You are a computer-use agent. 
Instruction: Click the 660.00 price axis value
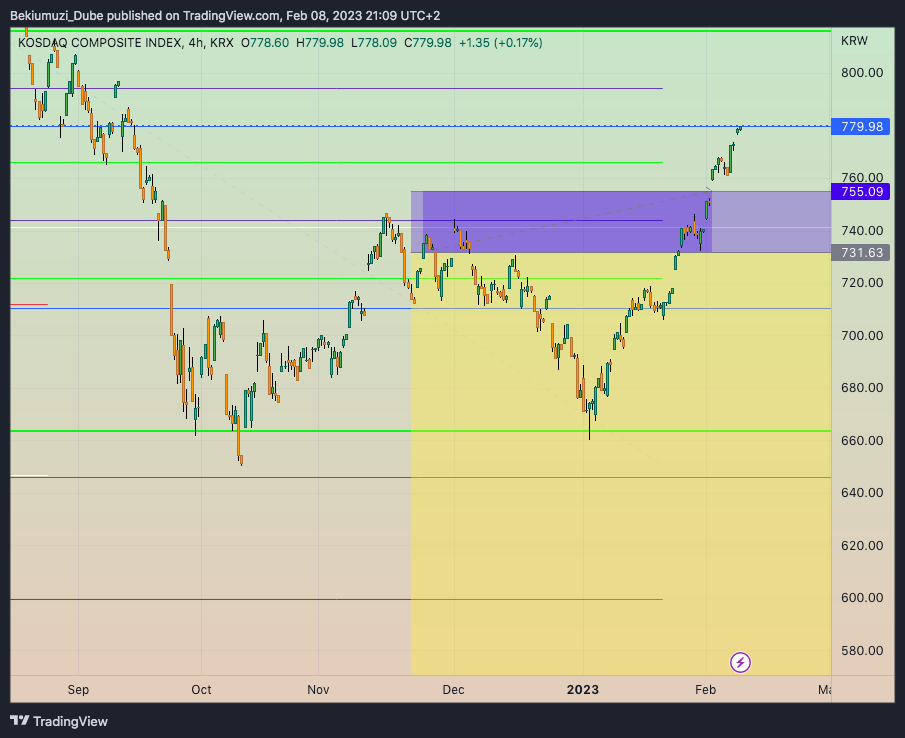pos(862,441)
